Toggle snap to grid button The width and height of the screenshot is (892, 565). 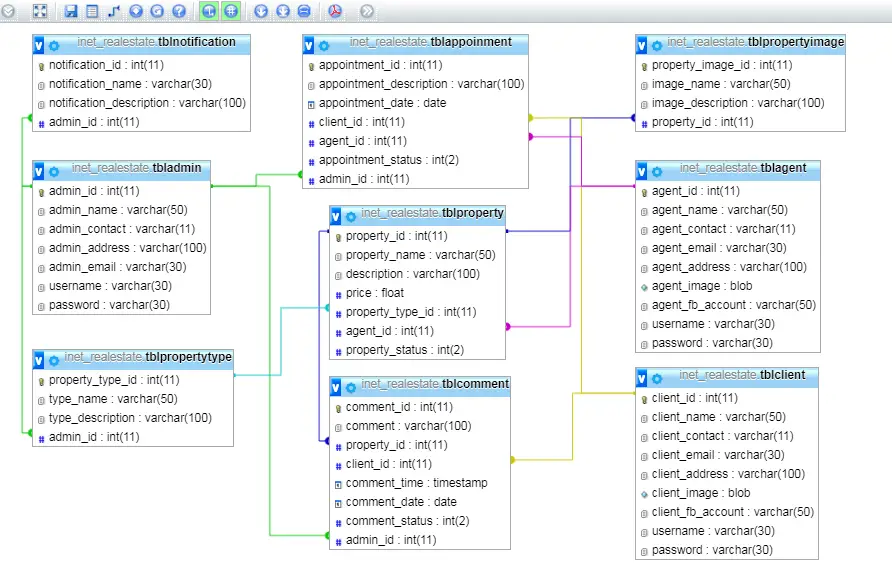coord(230,11)
